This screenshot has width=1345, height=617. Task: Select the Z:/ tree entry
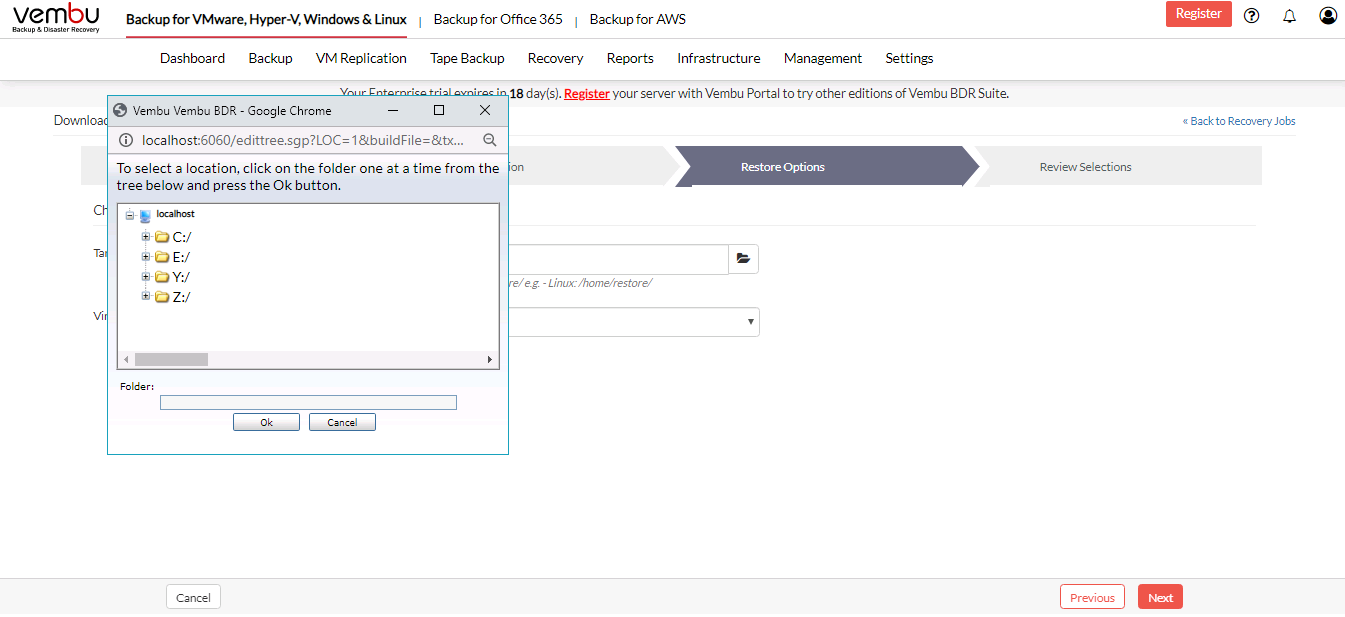[x=182, y=297]
